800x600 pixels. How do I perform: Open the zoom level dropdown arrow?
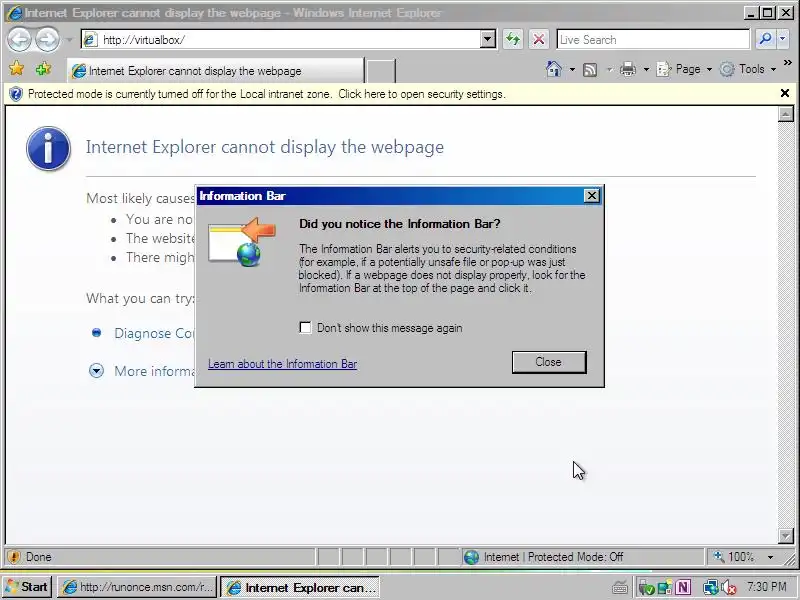pos(770,557)
